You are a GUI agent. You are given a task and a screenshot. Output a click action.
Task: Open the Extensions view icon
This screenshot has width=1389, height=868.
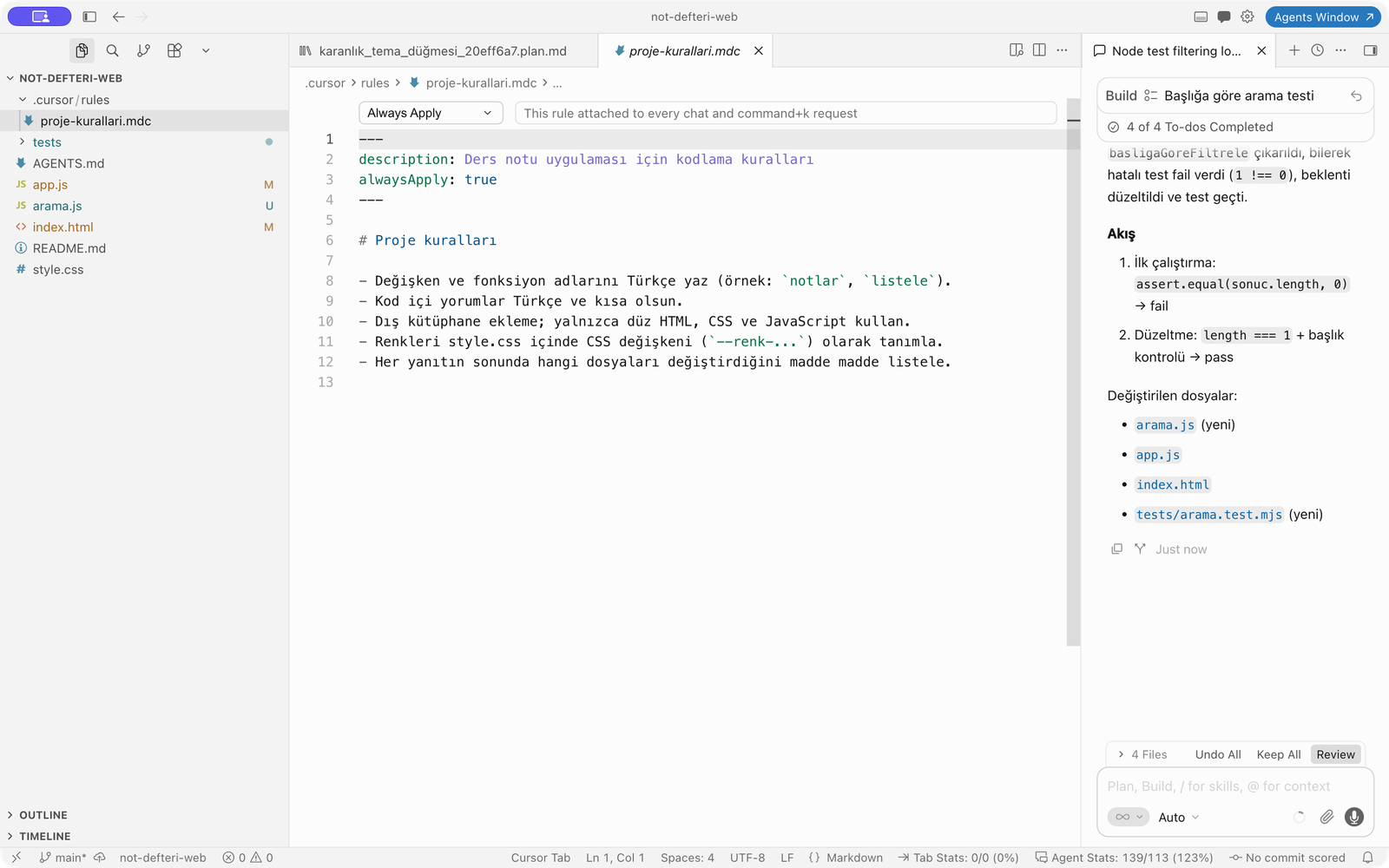(x=174, y=50)
